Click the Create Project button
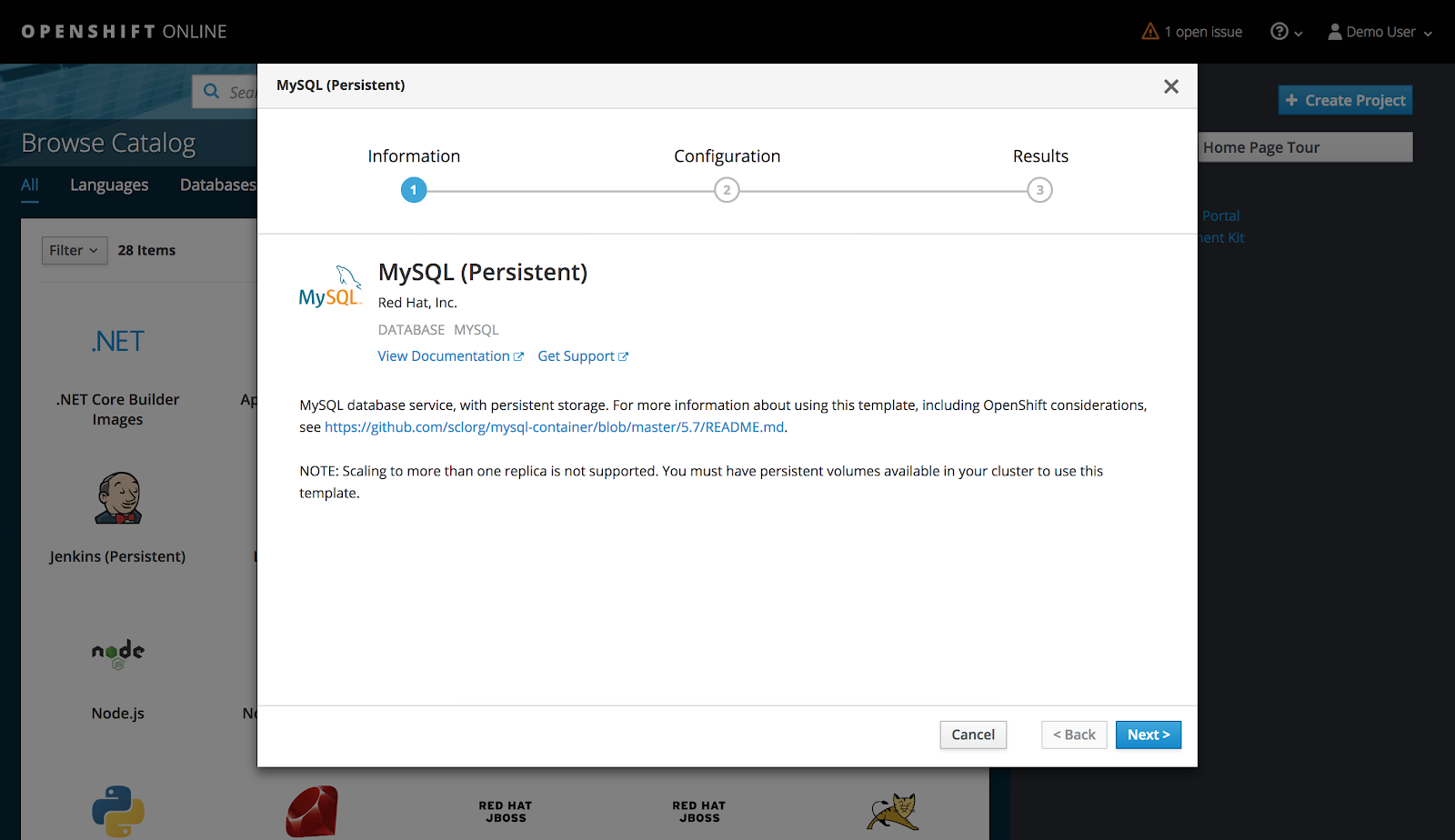The image size is (1455, 840). click(x=1346, y=100)
